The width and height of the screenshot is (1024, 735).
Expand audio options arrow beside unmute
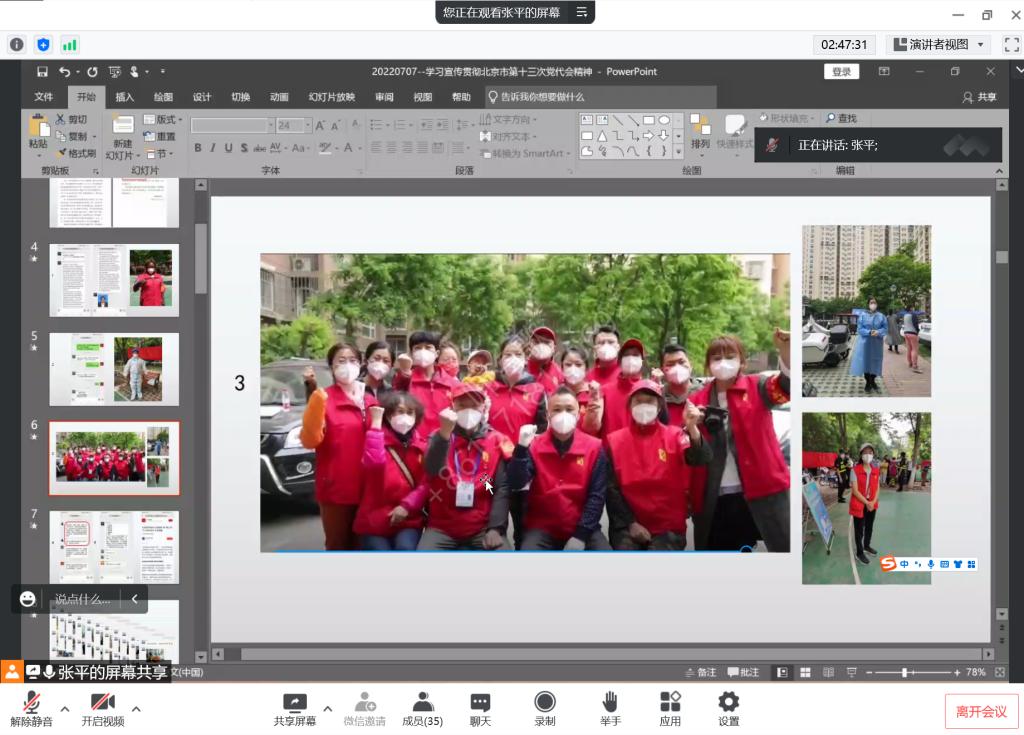(65, 709)
